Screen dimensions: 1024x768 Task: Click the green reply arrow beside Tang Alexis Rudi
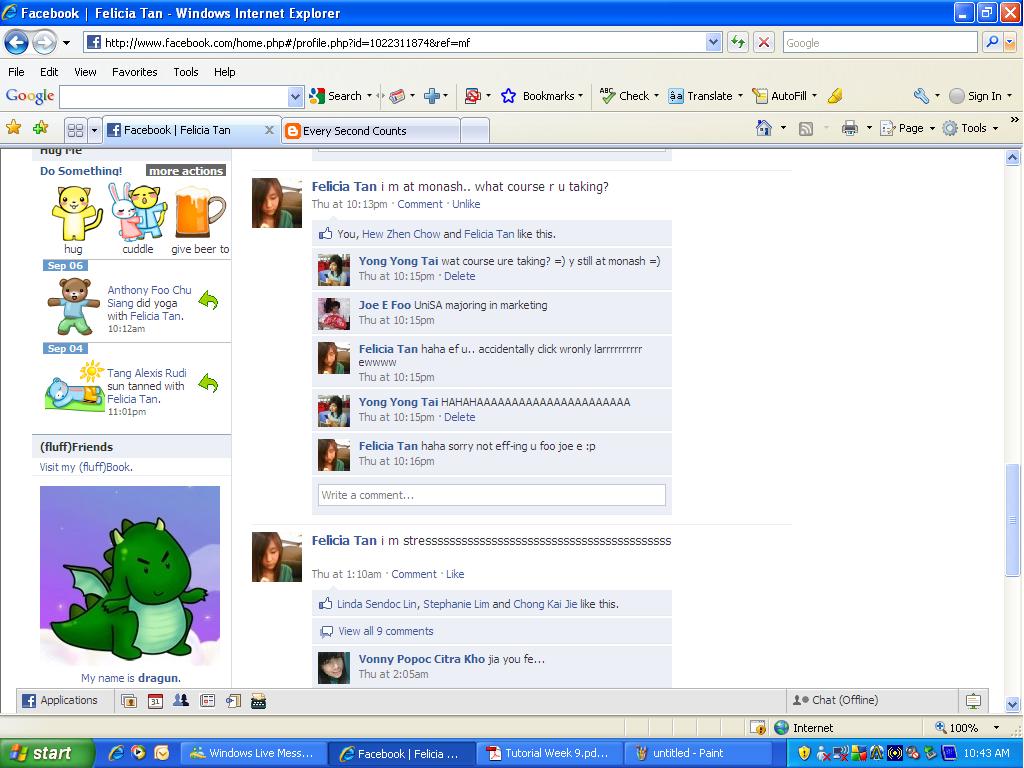[208, 383]
